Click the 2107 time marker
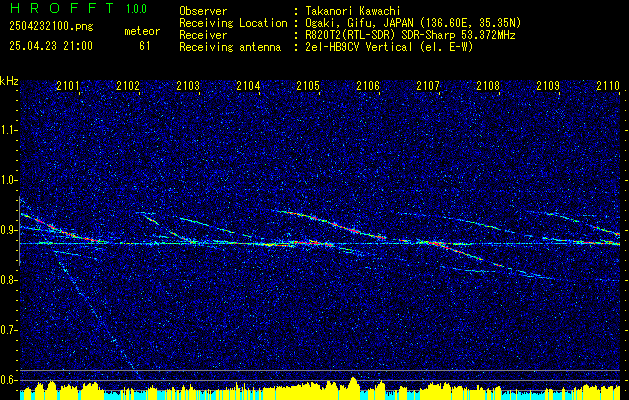629x400 pixels. pos(428,86)
